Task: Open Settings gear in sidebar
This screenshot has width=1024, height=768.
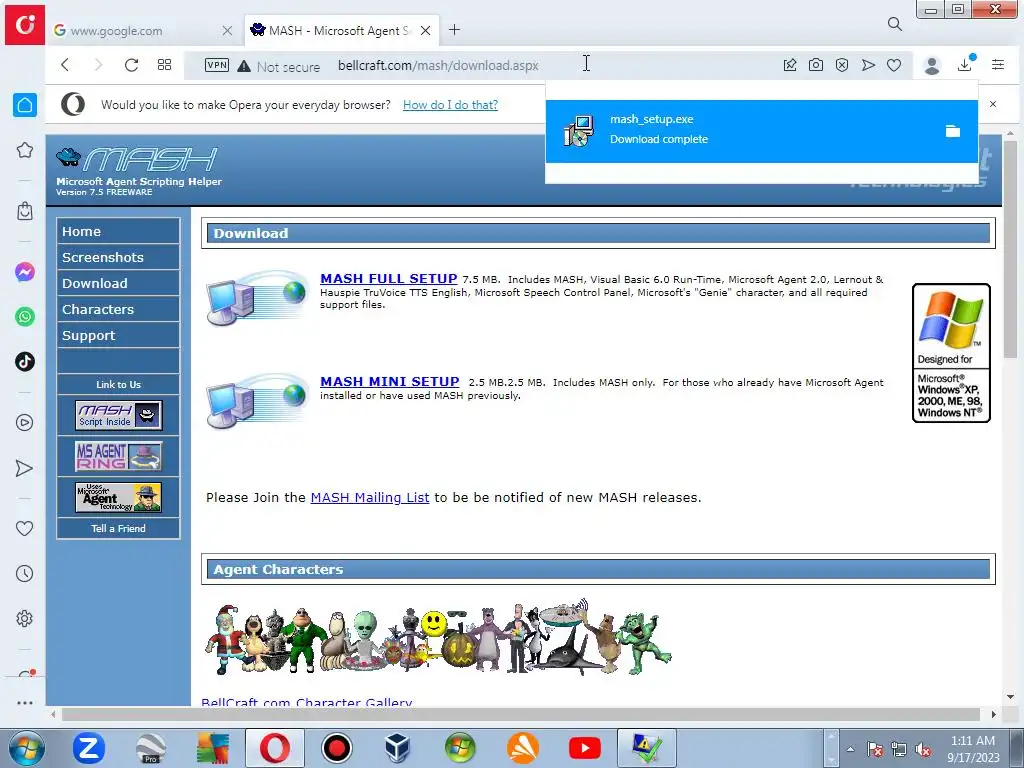Action: [x=25, y=618]
